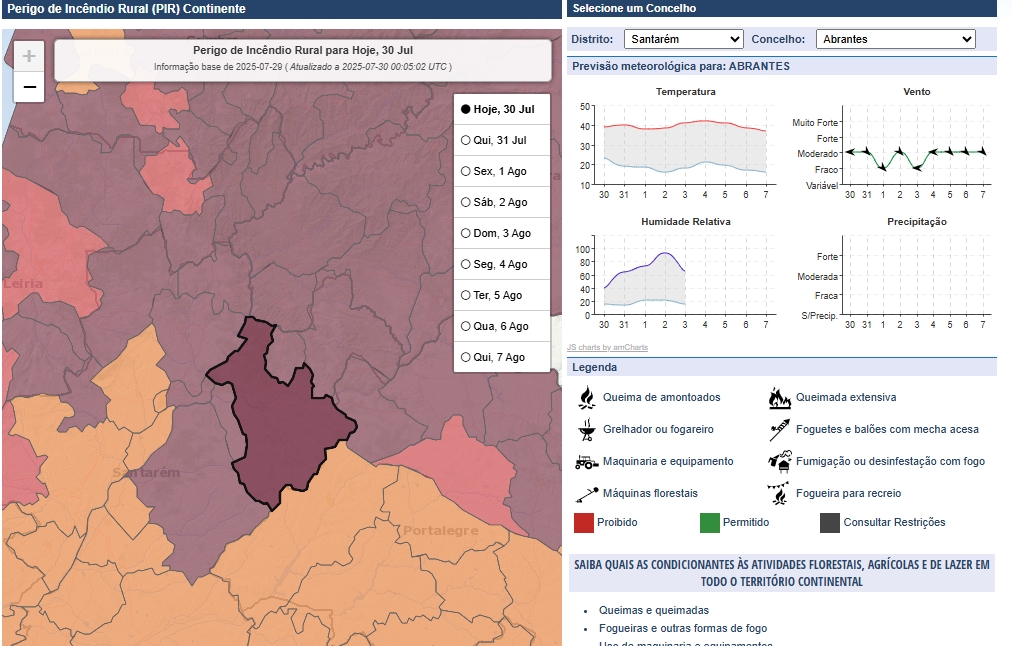Image resolution: width=1012 pixels, height=646 pixels.
Task: Click the Máquinas florestais chainsaw icon
Action: point(586,494)
